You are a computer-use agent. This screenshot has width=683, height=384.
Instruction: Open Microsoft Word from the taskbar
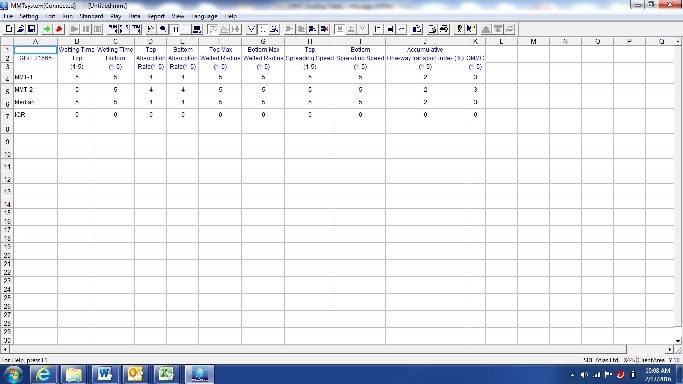click(x=105, y=374)
